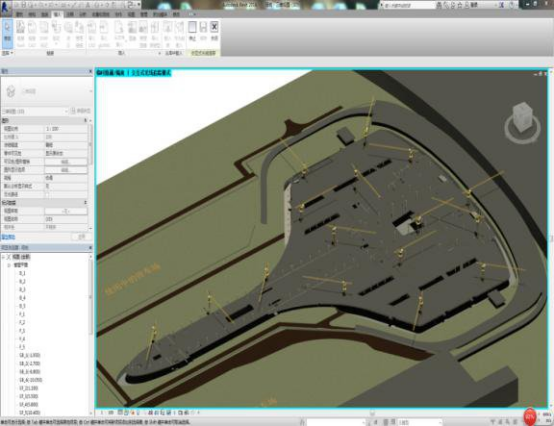
Task: Click the Project Browser vertical scrollbar
Action: [x=91, y=297]
